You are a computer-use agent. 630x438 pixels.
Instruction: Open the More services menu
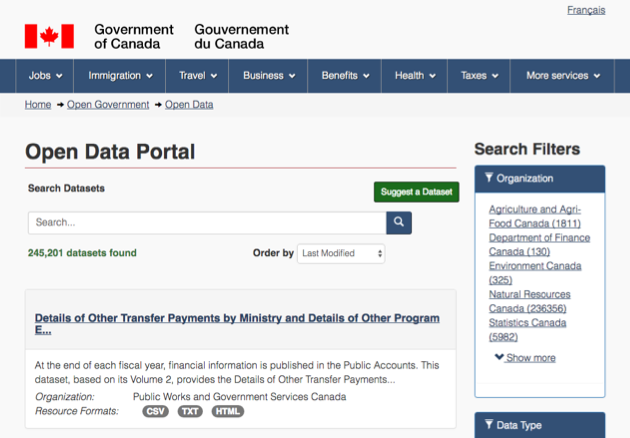click(563, 76)
